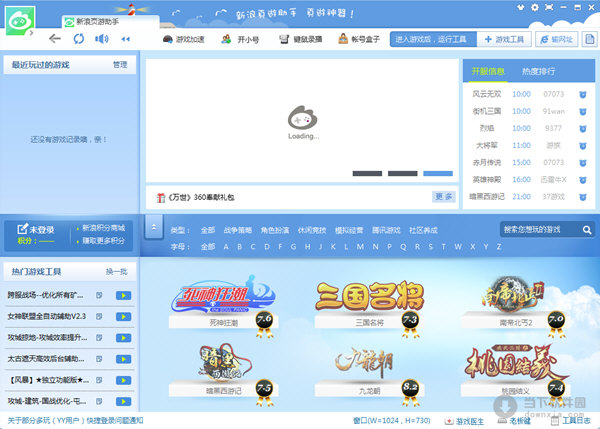Click the 搜索您想玩的游戏 search field
The height and width of the screenshot is (429, 600).
pos(540,229)
